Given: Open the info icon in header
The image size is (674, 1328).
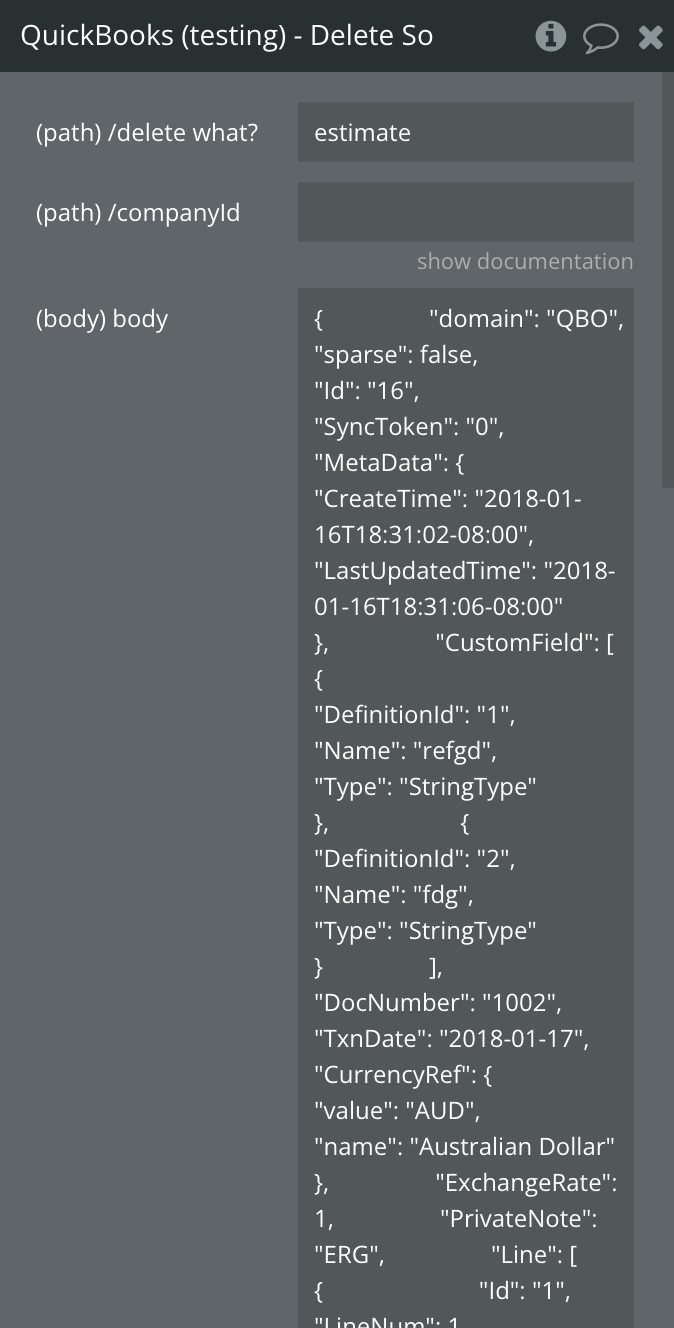Looking at the screenshot, I should click(551, 37).
